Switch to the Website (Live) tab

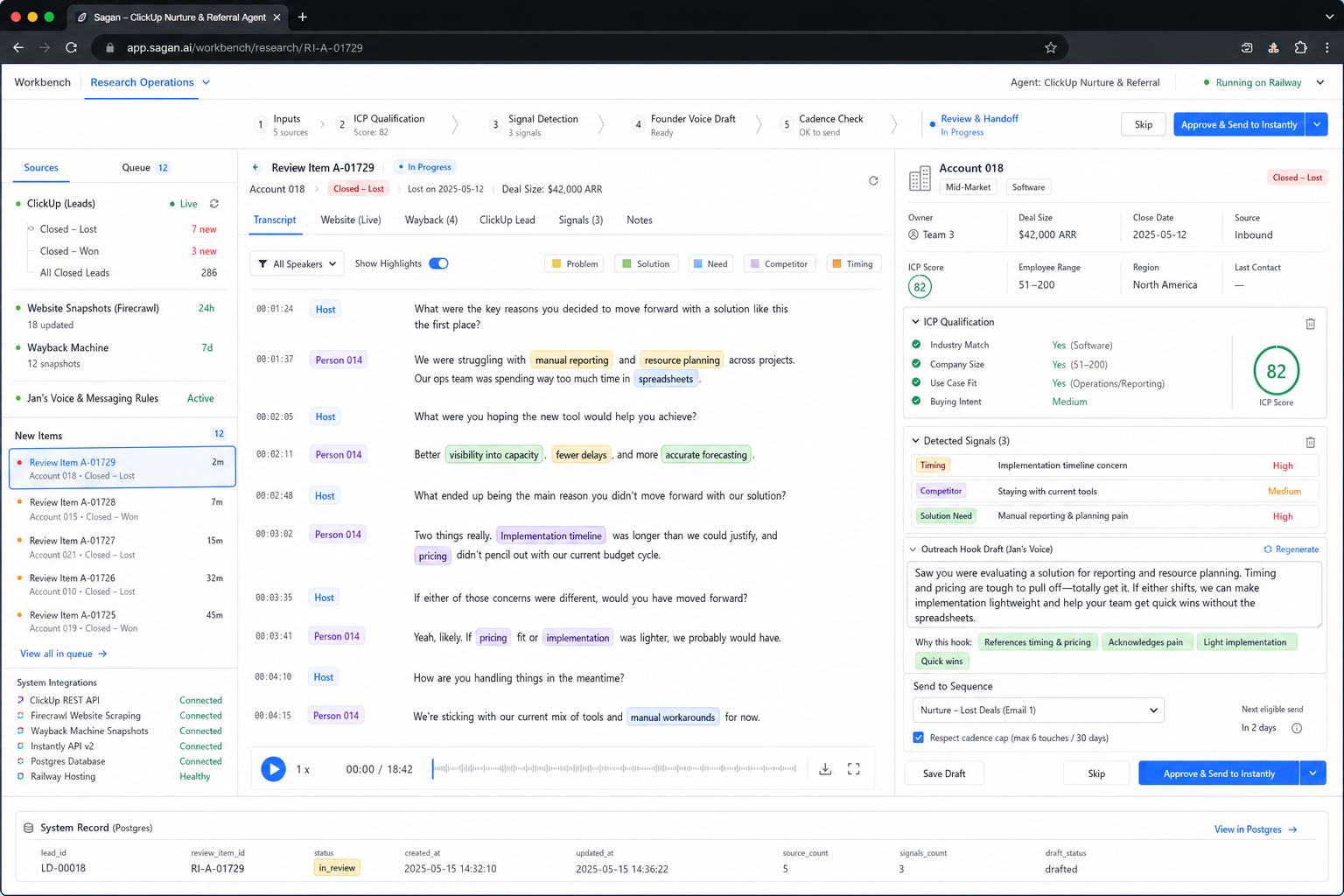351,220
